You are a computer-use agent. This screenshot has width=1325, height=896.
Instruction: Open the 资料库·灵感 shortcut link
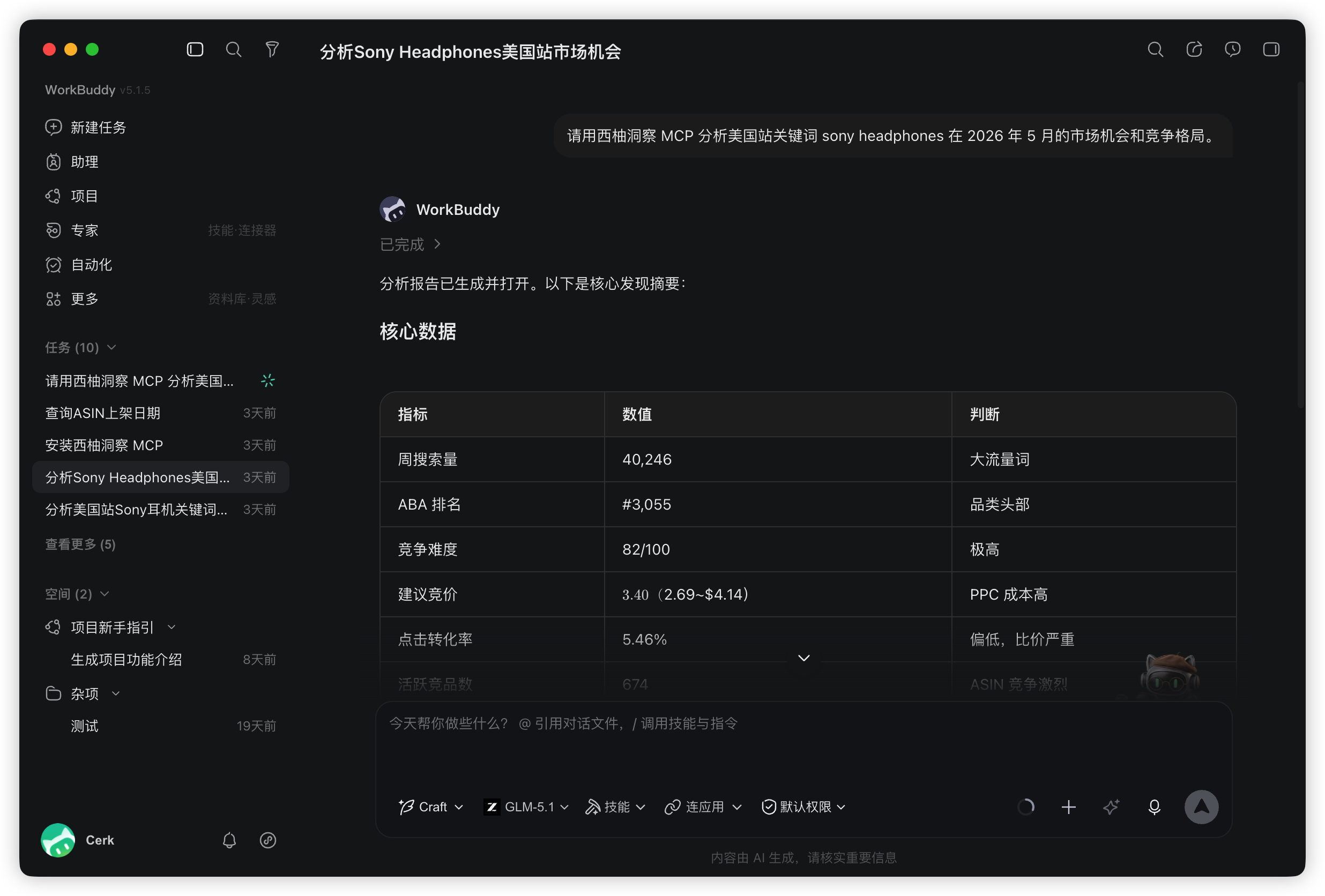242,298
